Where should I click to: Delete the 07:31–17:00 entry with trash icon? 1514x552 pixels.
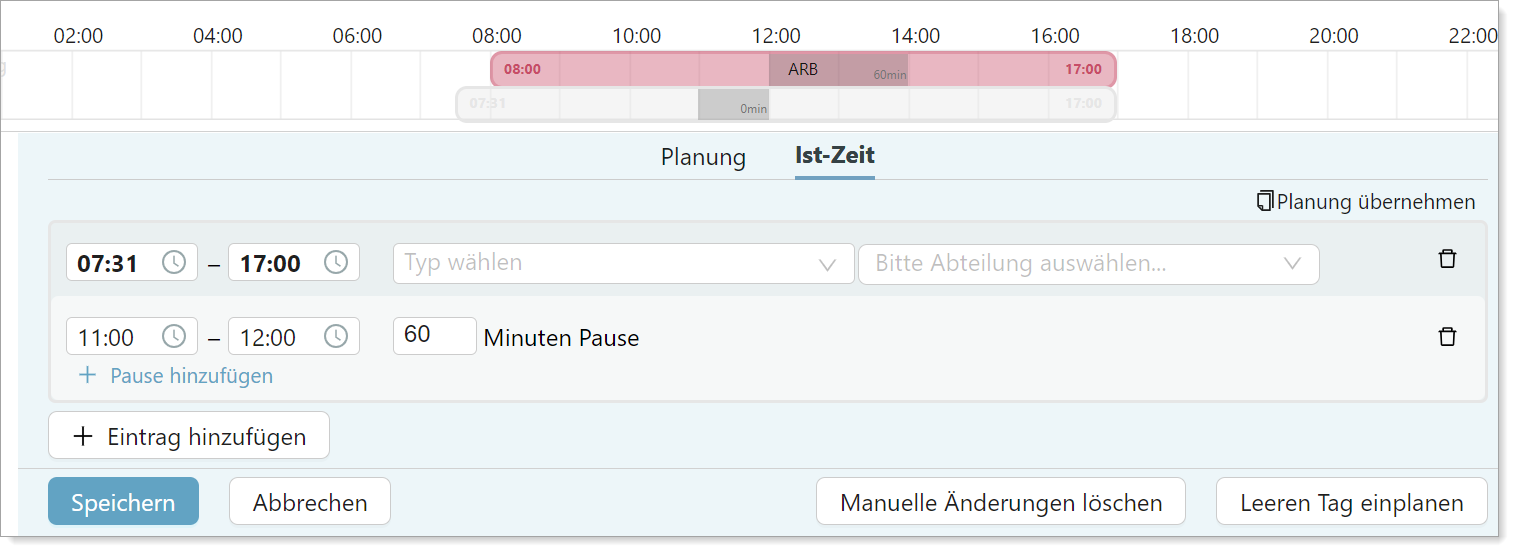[x=1447, y=259]
